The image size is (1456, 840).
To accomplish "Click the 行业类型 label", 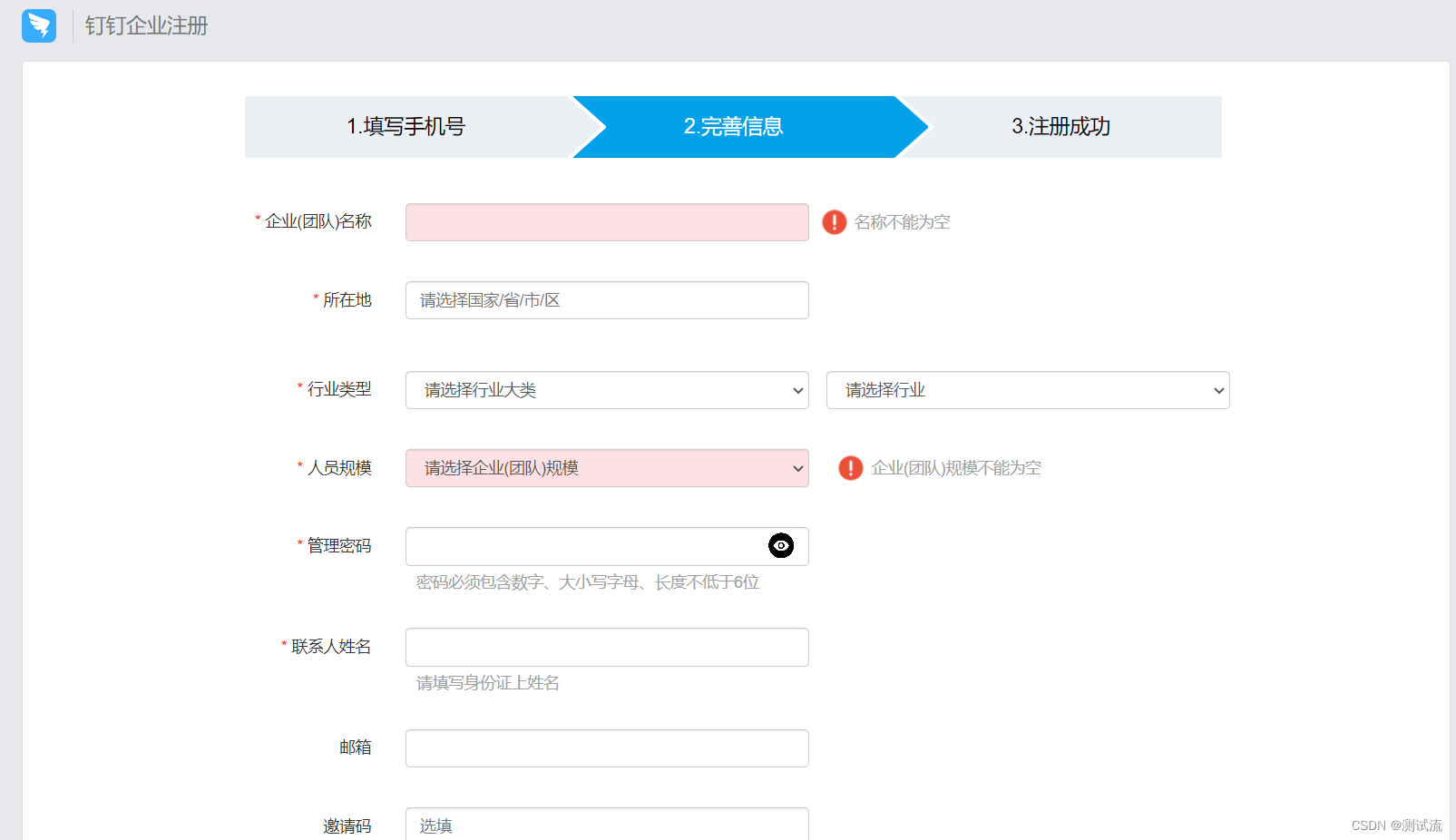I will tap(339, 389).
